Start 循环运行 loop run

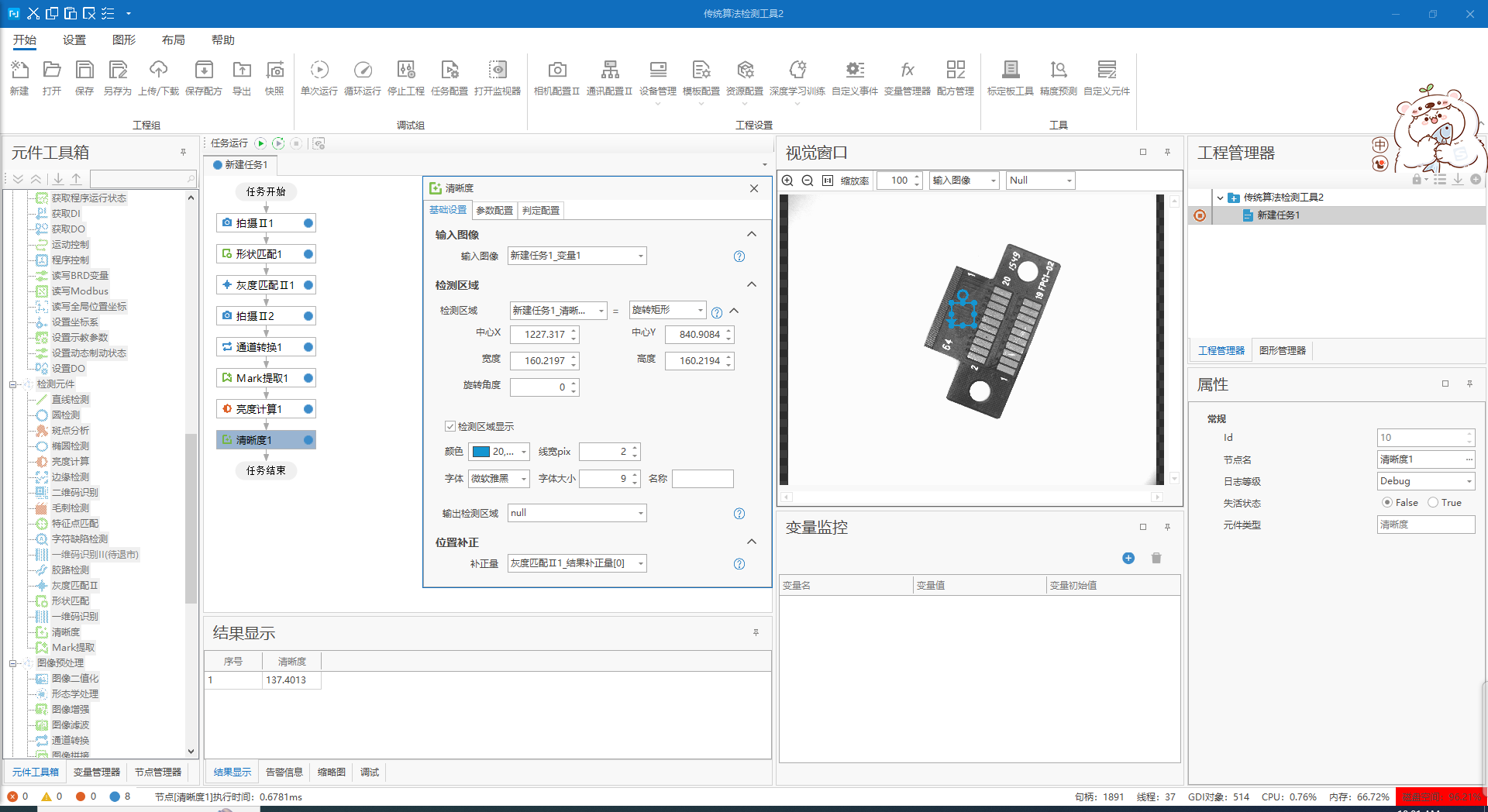pos(363,71)
